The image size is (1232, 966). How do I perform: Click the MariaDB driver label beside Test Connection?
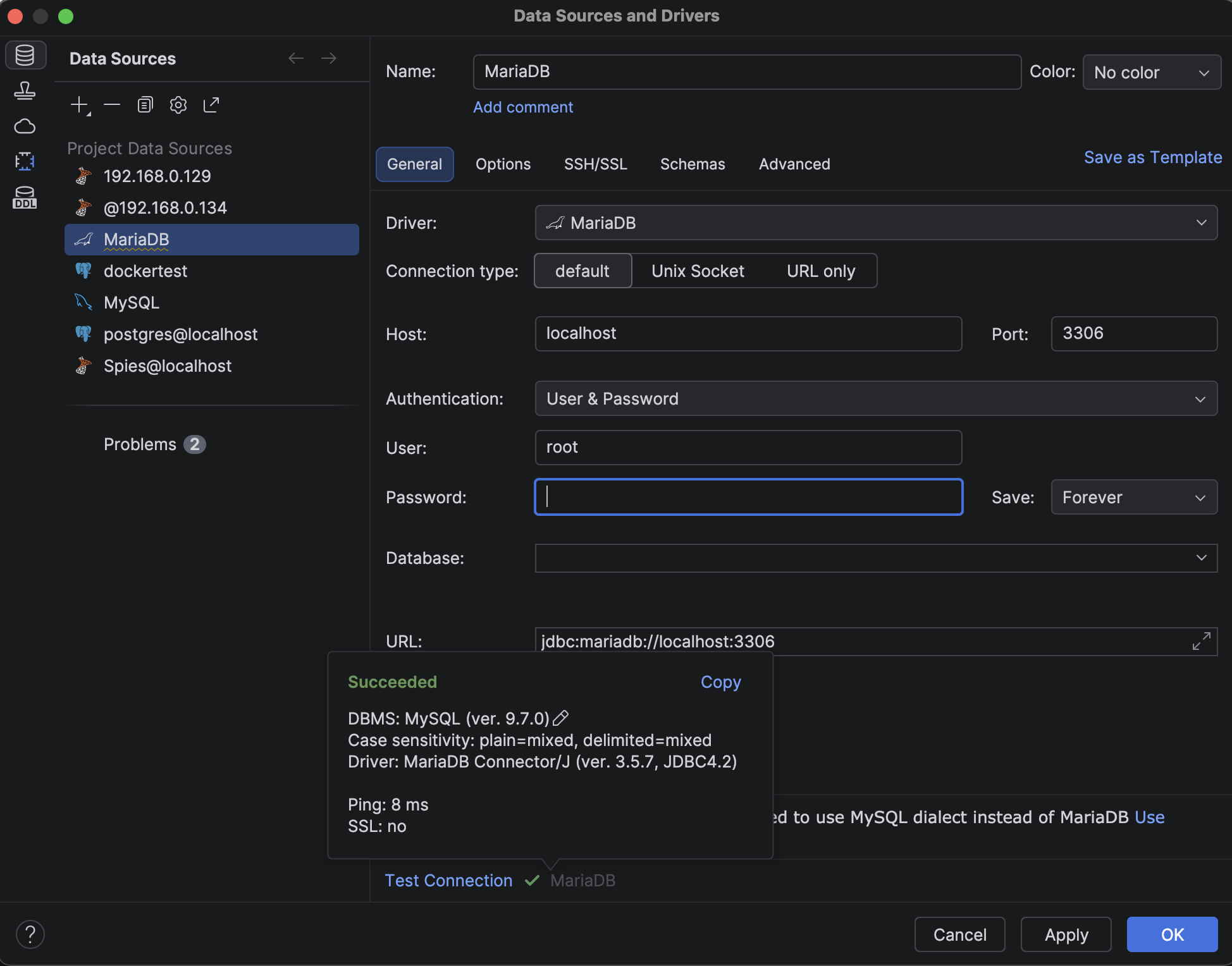point(582,881)
